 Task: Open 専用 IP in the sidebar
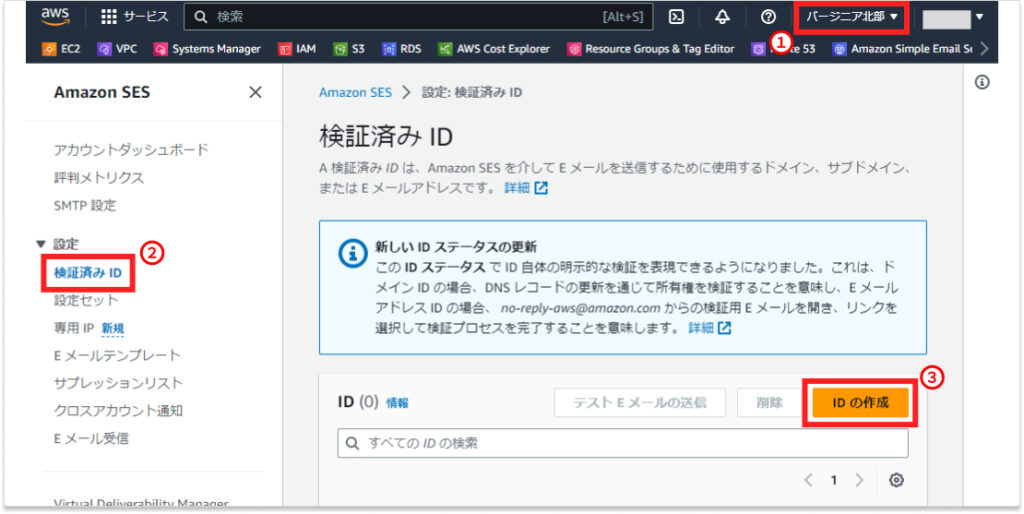(x=74, y=328)
